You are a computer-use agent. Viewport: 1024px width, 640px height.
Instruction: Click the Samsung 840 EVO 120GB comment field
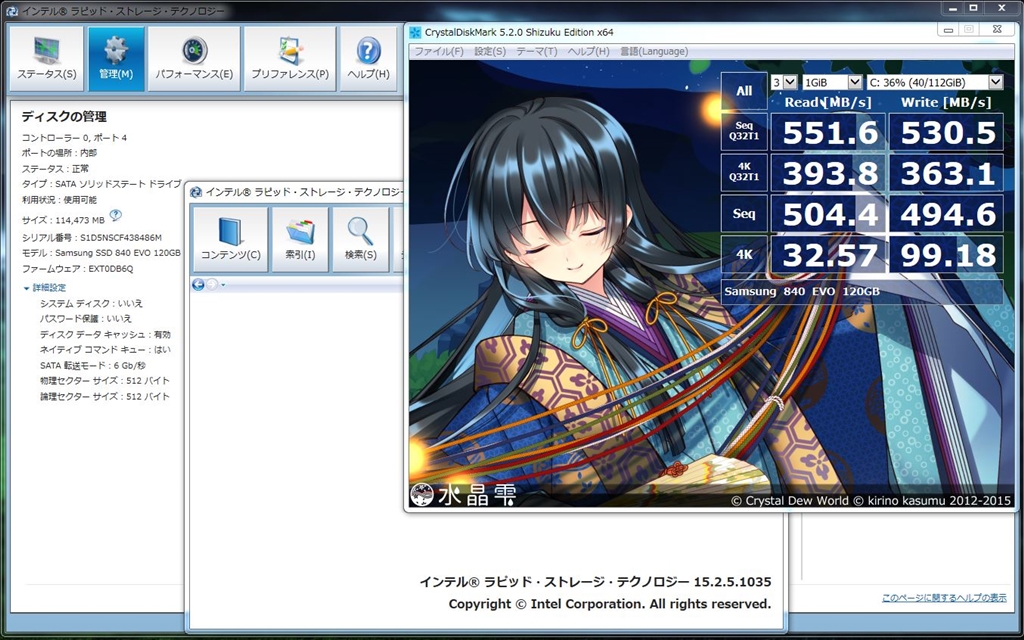(x=862, y=291)
